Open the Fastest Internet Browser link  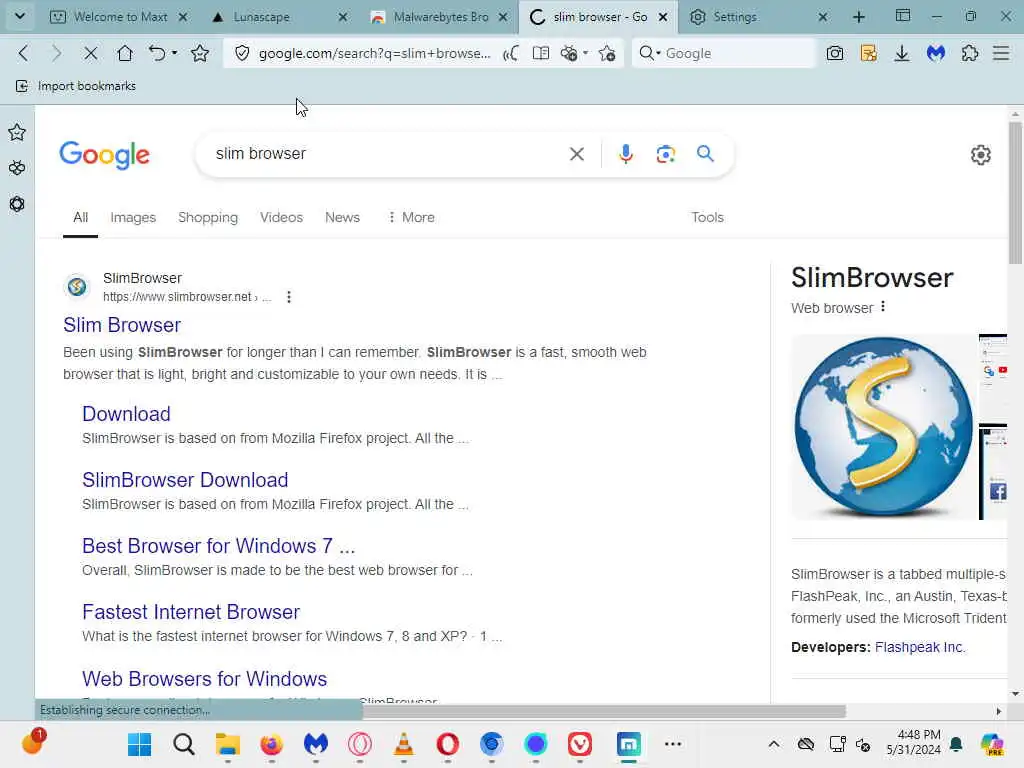(x=191, y=612)
